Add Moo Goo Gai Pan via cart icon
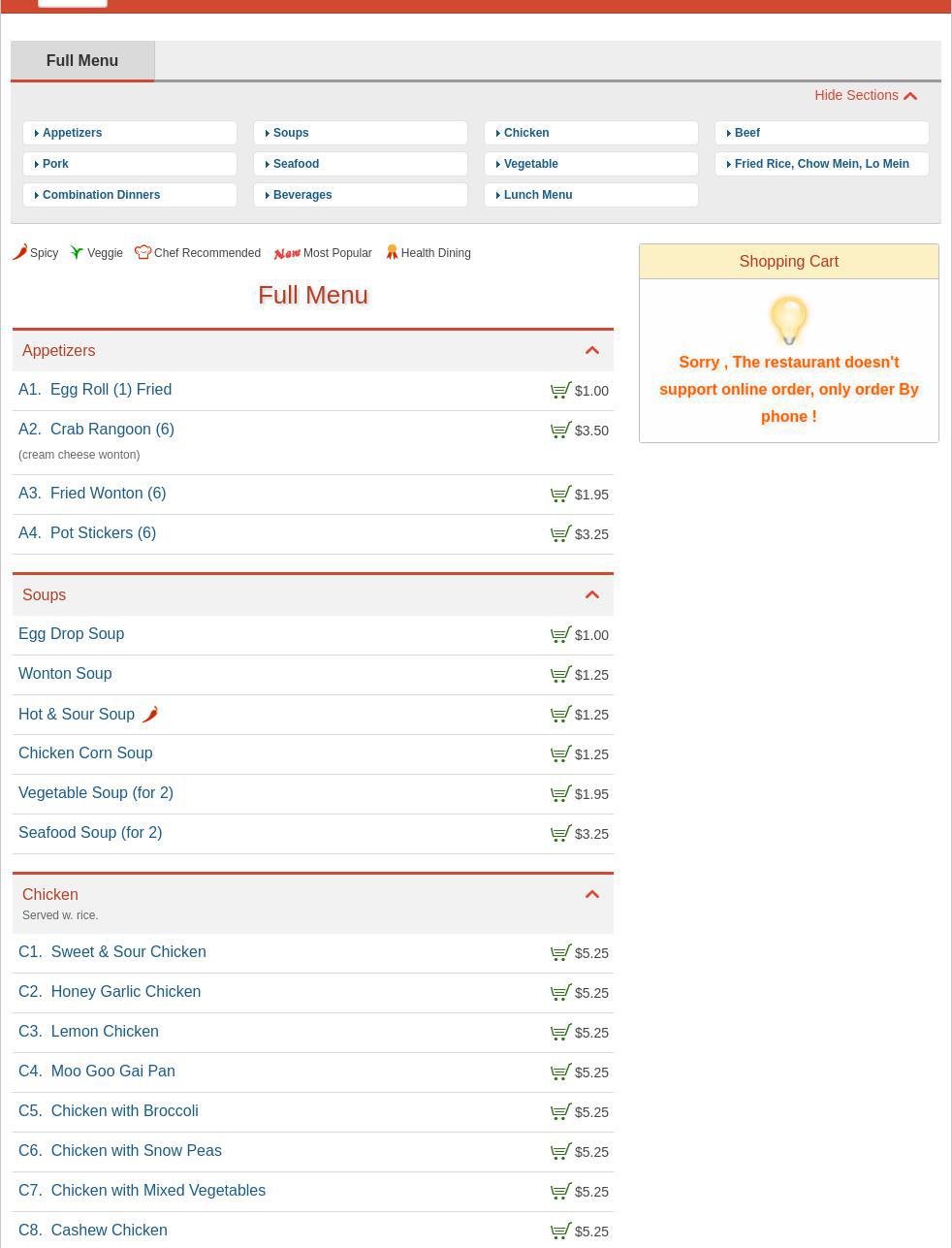This screenshot has height=1248, width=952. [x=560, y=1072]
